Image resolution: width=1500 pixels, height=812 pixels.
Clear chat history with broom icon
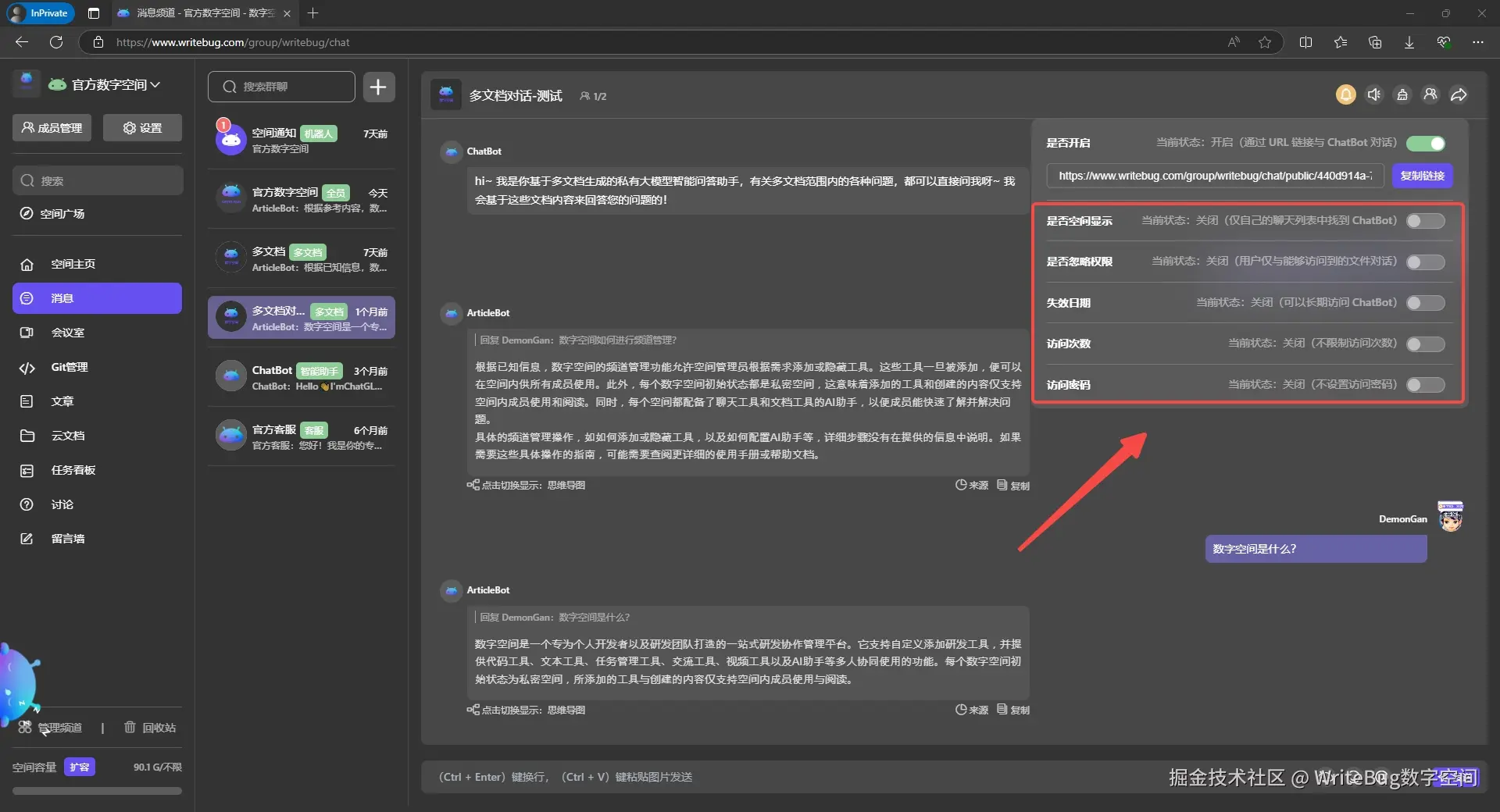pos(1402,94)
